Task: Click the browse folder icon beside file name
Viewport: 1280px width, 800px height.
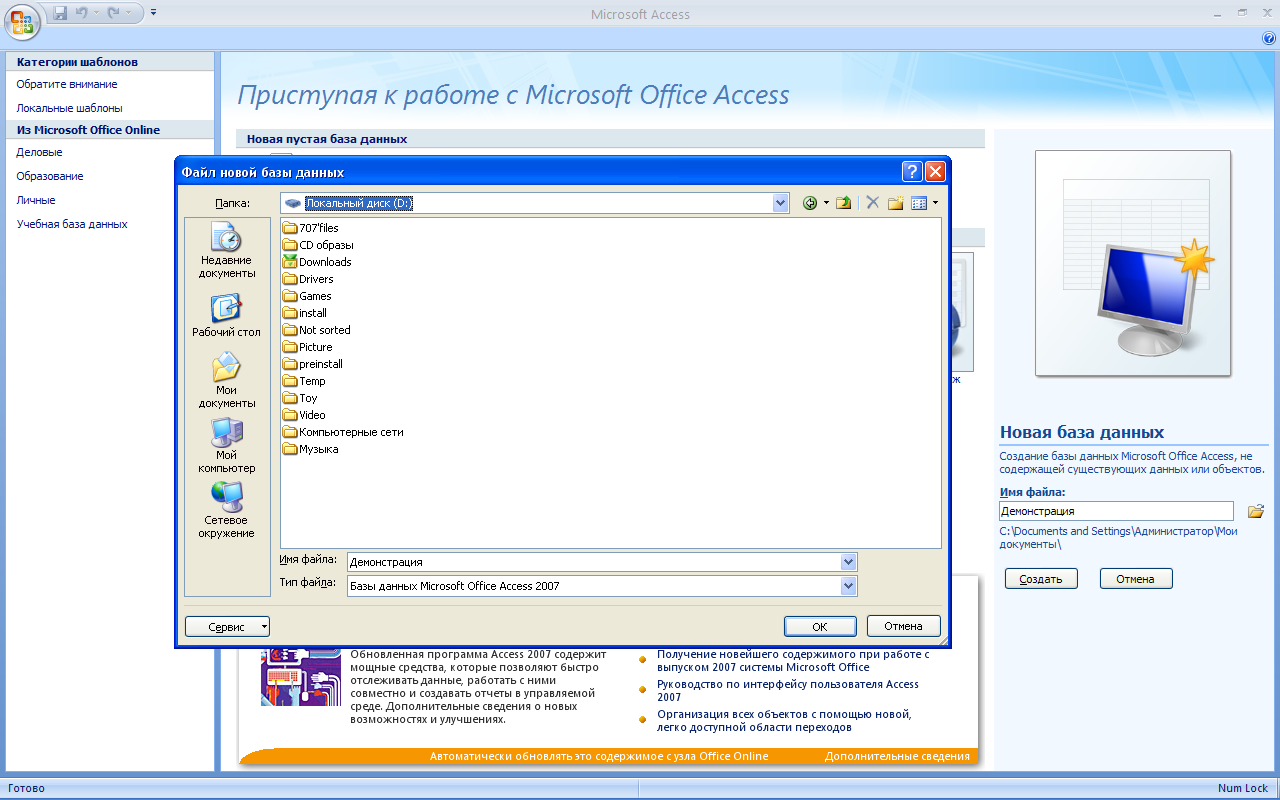Action: [x=1255, y=511]
